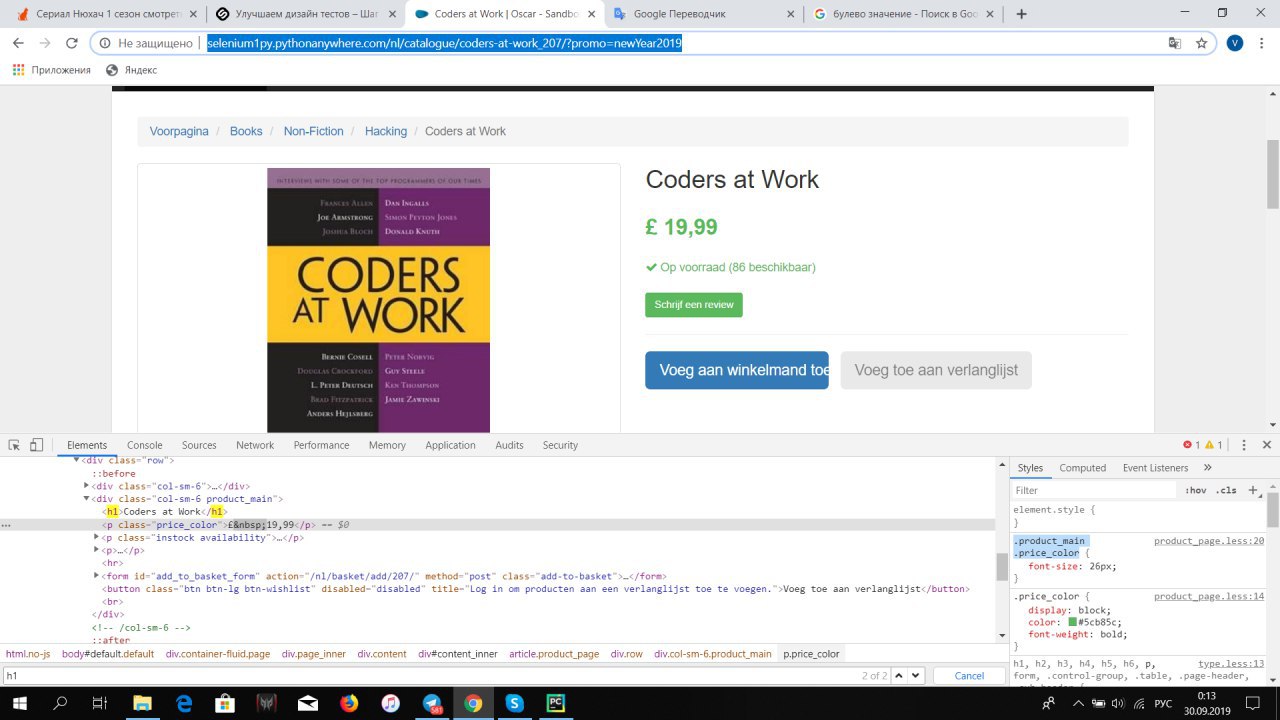The image size is (1280, 720).
Task: Open the Voorpagina breadcrumb link
Action: pyautogui.click(x=179, y=131)
